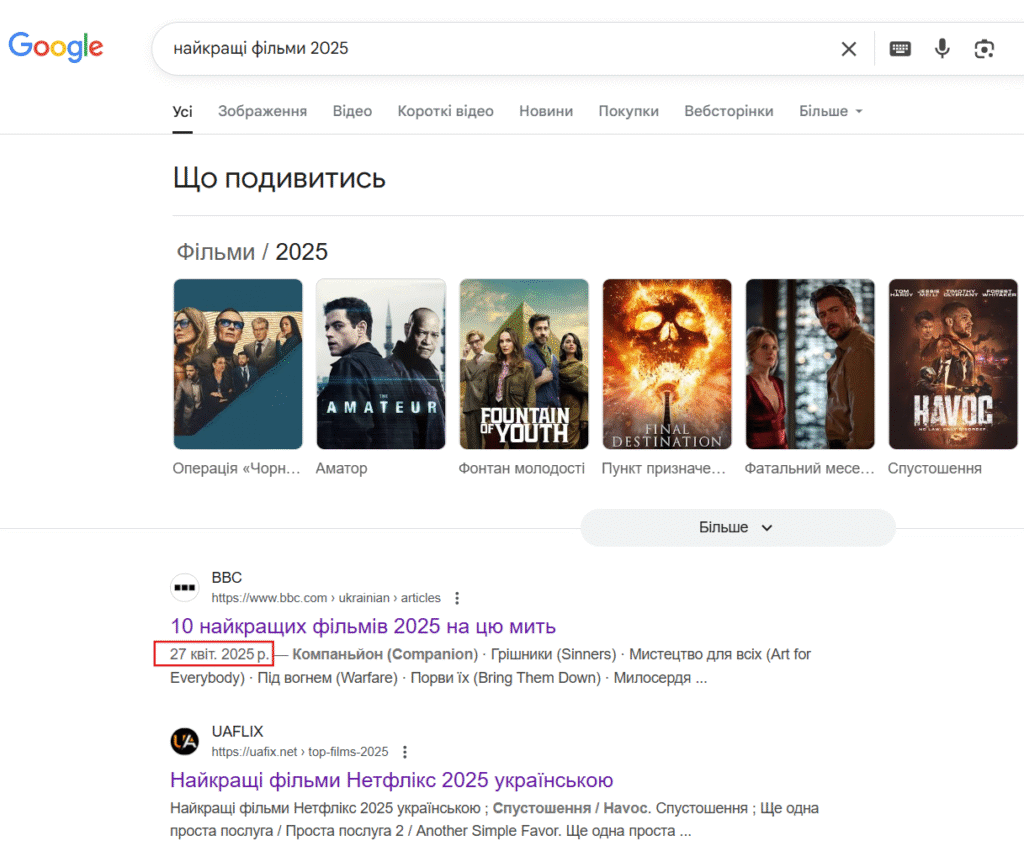Click the 'Аматор' movie poster
The width and height of the screenshot is (1024, 862).
coord(381,363)
